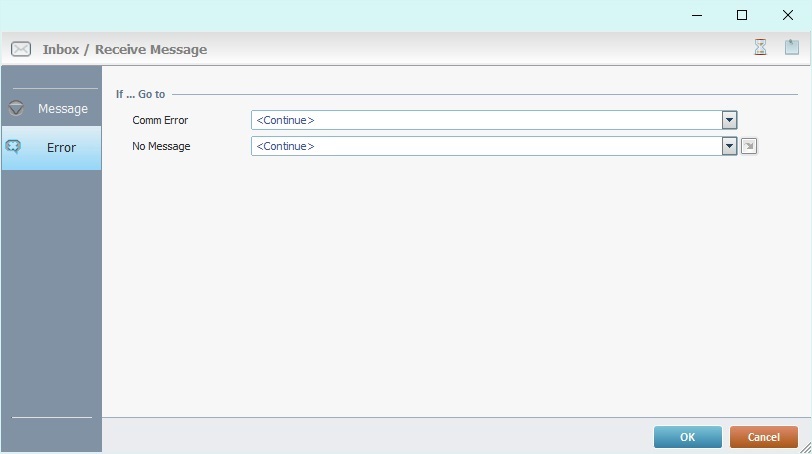Viewport: 812px width, 454px height.
Task: Maximize the dialog window
Action: click(742, 15)
